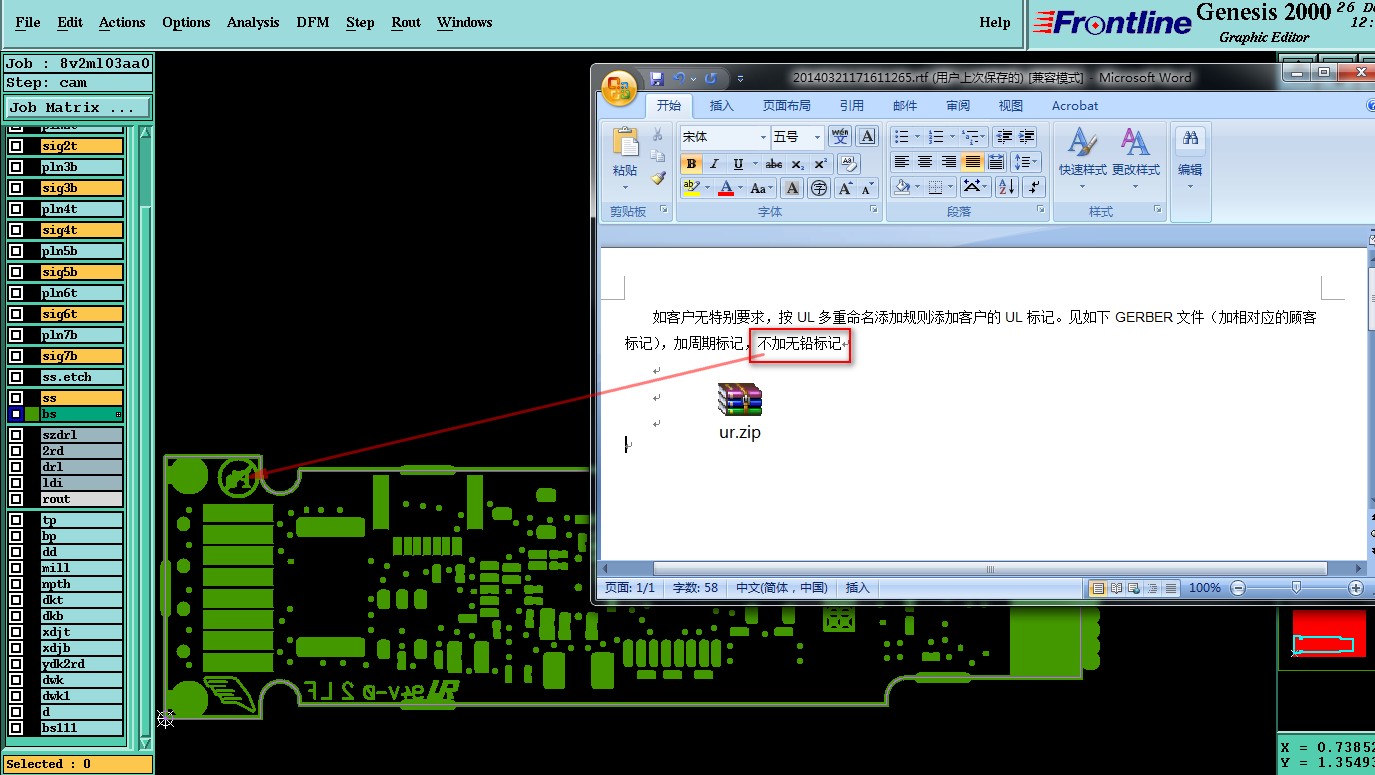Open the DFM menu in Genesis

point(313,22)
